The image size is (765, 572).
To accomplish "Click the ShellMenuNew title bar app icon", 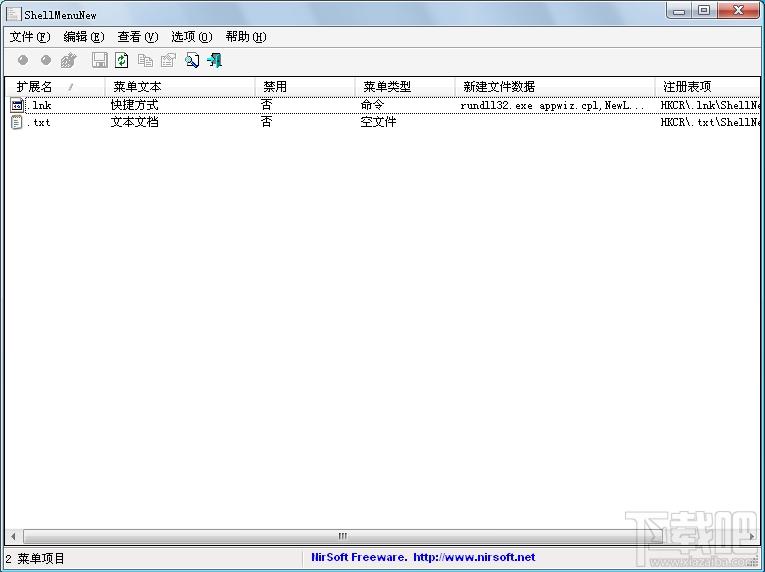I will pos(13,13).
